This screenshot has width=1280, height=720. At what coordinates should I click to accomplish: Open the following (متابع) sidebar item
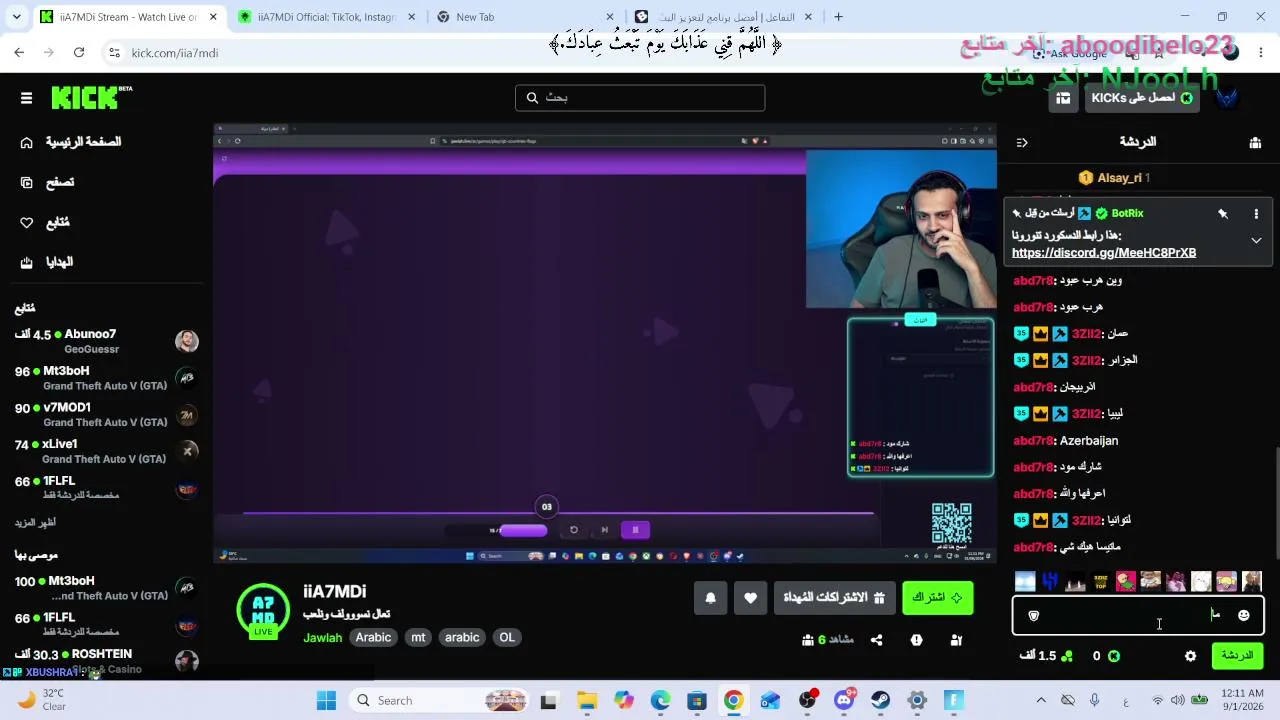tap(46, 222)
